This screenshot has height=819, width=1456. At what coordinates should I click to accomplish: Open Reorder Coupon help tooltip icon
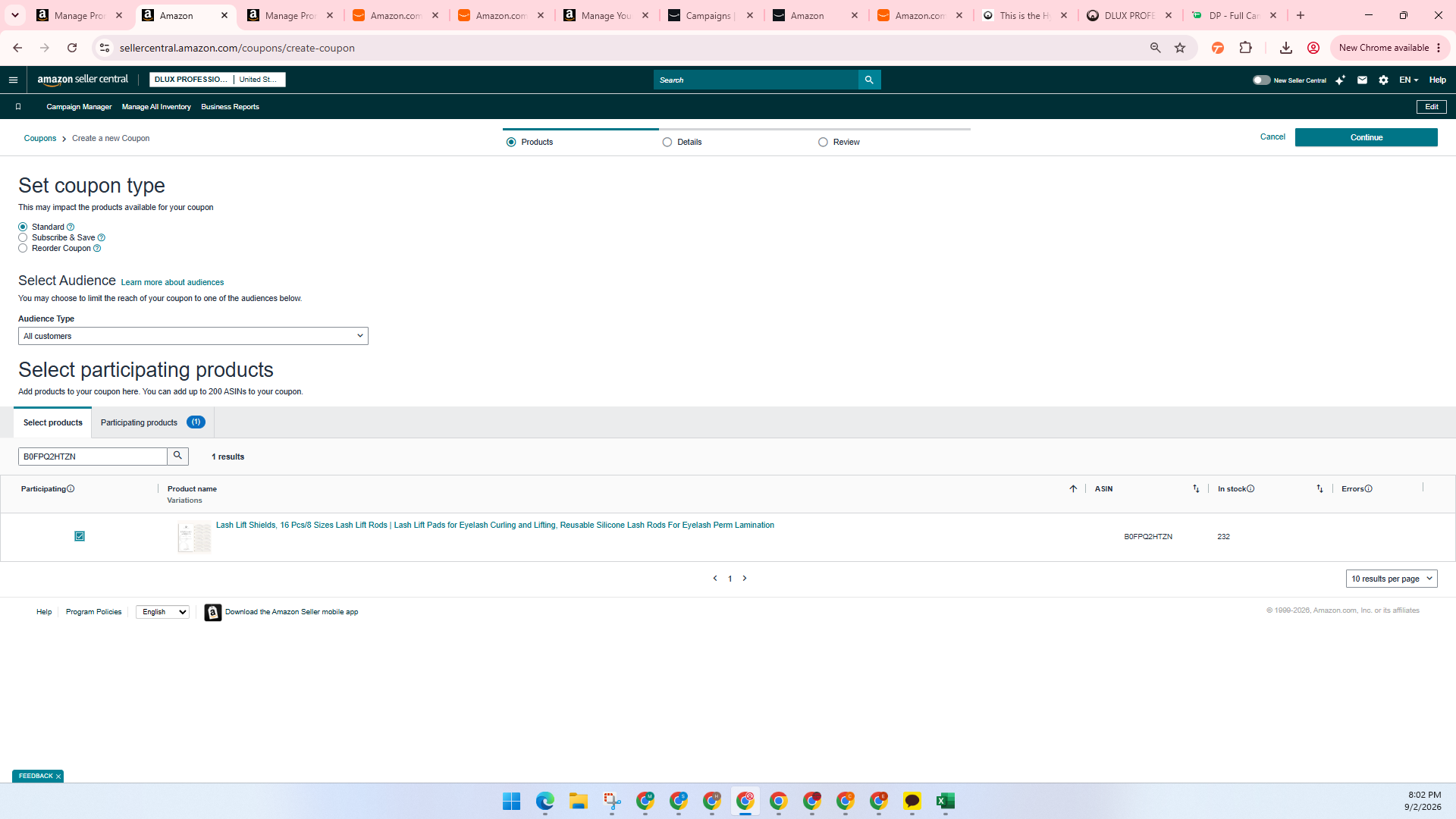click(x=97, y=248)
